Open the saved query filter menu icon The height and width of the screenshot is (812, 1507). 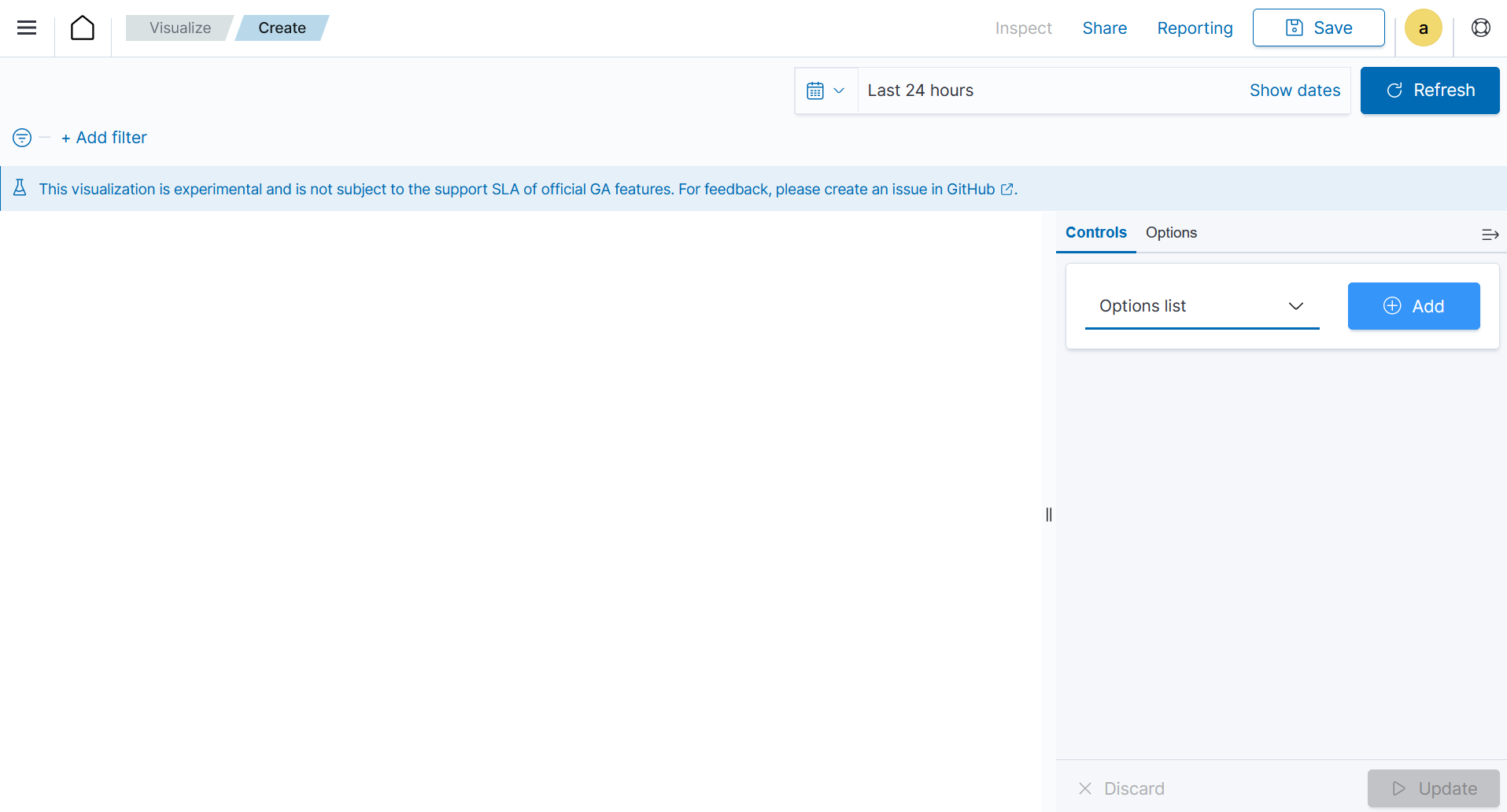tap(22, 138)
